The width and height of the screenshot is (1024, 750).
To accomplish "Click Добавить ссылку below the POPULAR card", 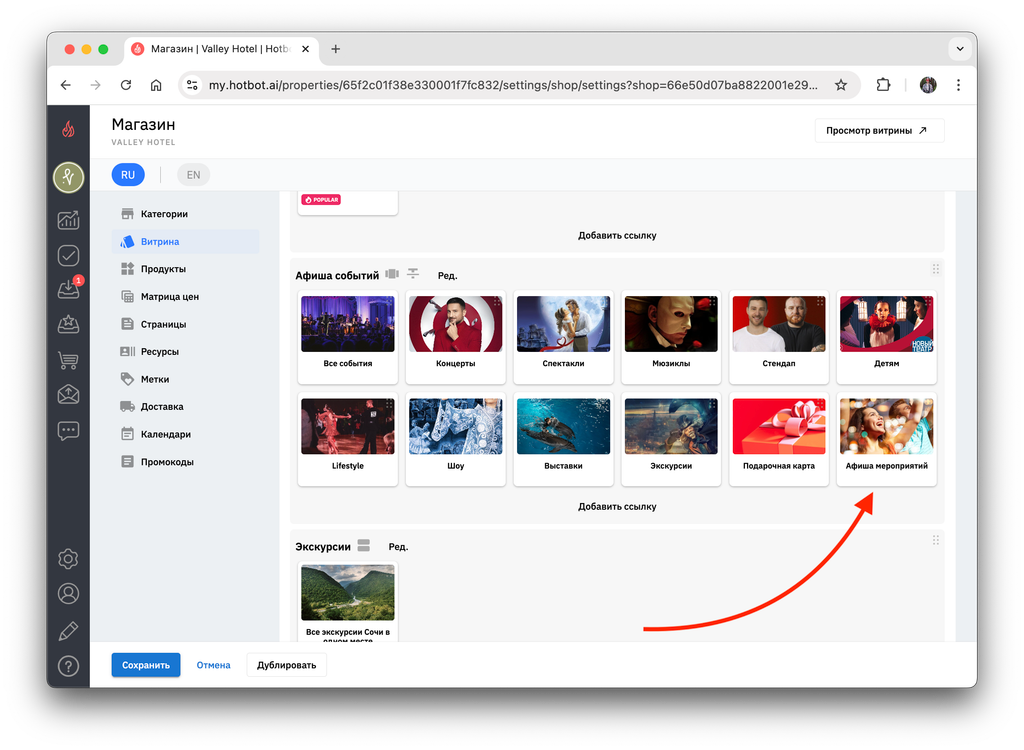I will [617, 235].
